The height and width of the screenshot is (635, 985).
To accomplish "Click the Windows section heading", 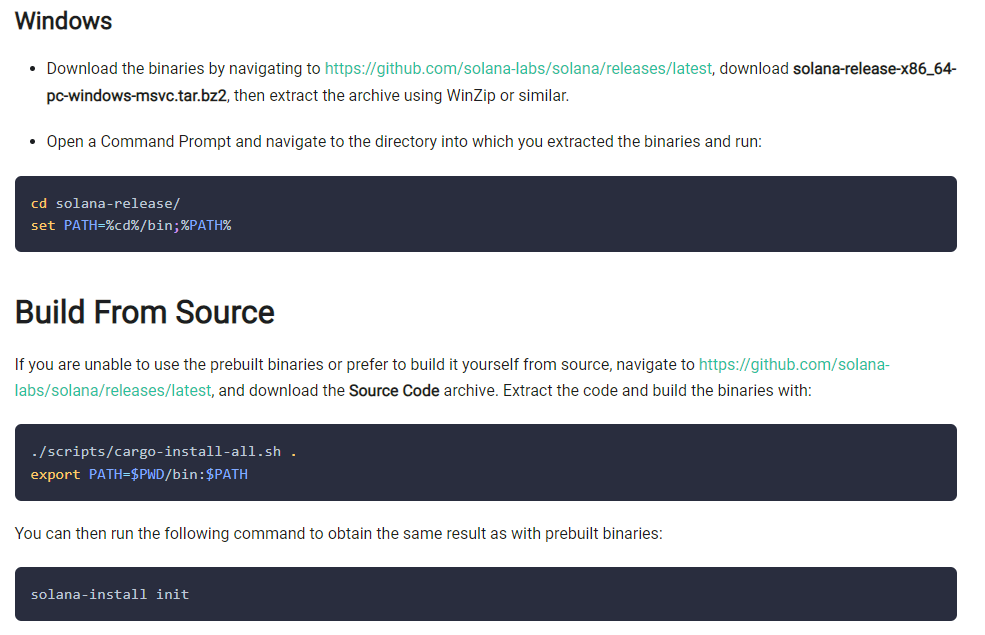I will click(63, 21).
